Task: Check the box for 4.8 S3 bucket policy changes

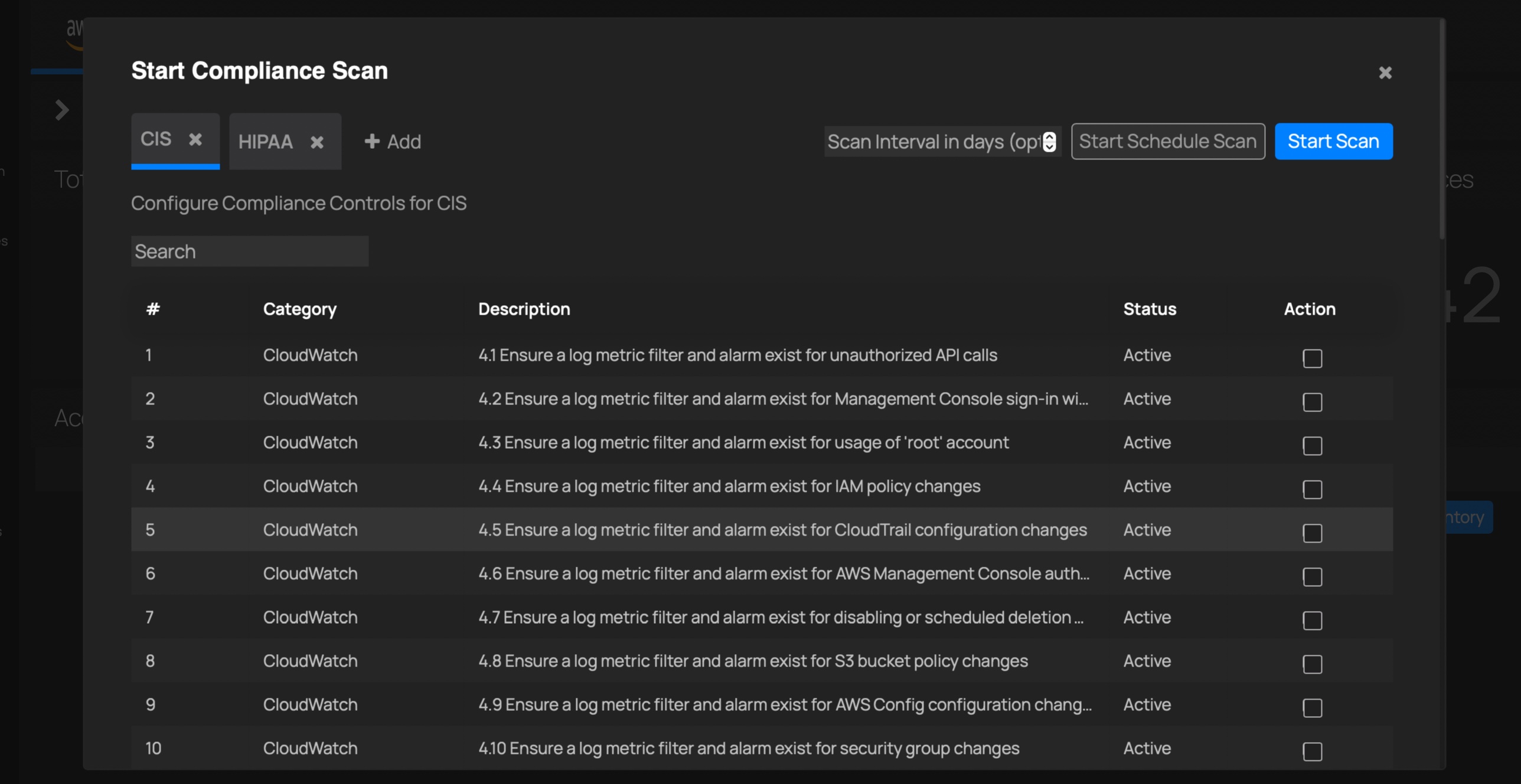Action: tap(1312, 664)
